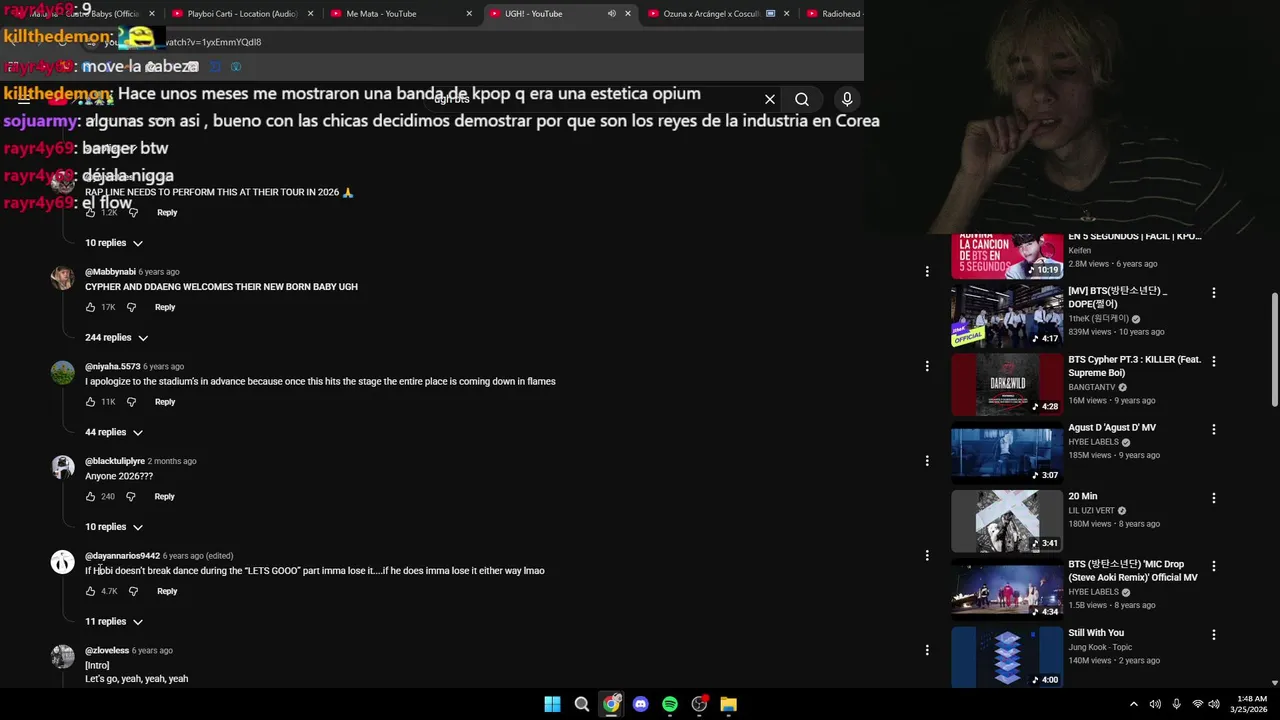Click the YouTube page vertical scrollbar
Screen dimensions: 1280x720
pos(1274,350)
